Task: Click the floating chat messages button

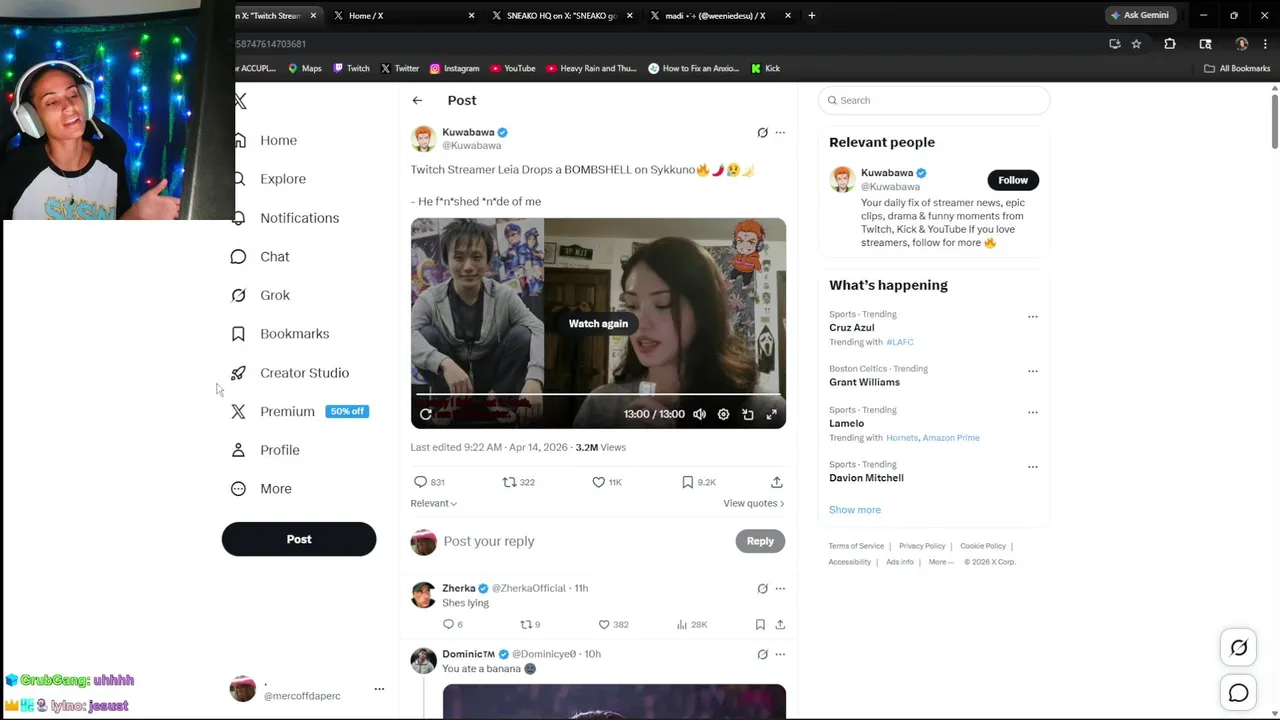Action: (x=1238, y=693)
